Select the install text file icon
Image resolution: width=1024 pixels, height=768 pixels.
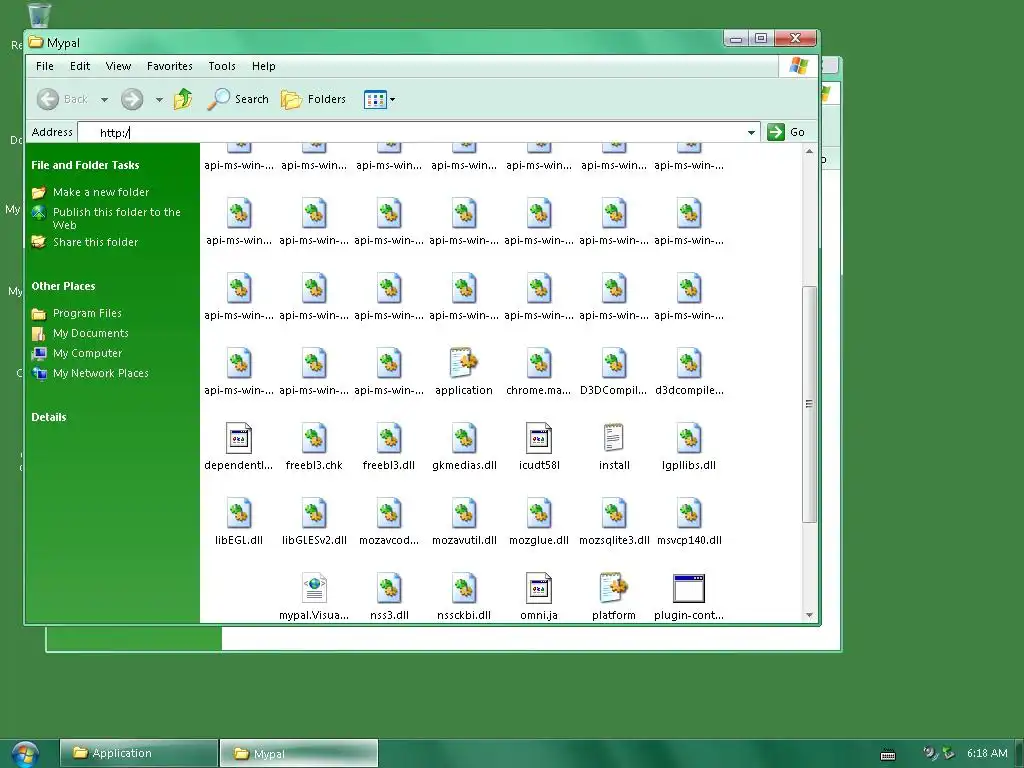coord(614,438)
